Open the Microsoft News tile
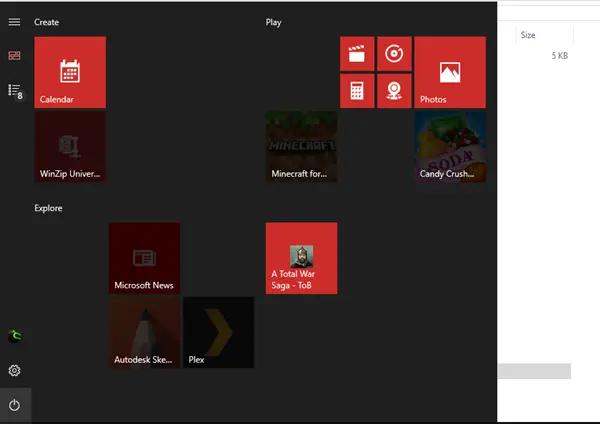600x424 pixels. click(x=144, y=258)
